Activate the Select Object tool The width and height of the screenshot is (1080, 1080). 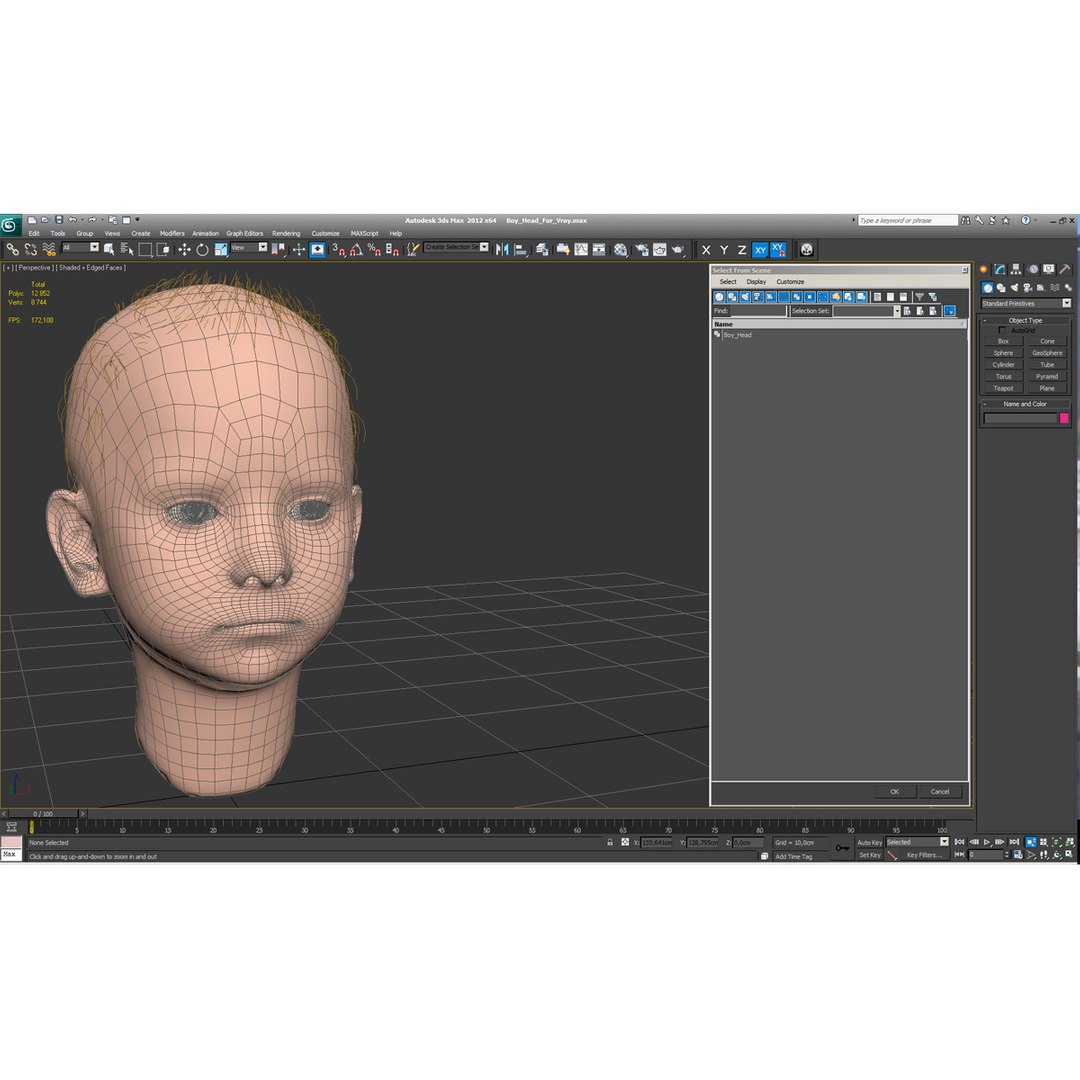(109, 249)
